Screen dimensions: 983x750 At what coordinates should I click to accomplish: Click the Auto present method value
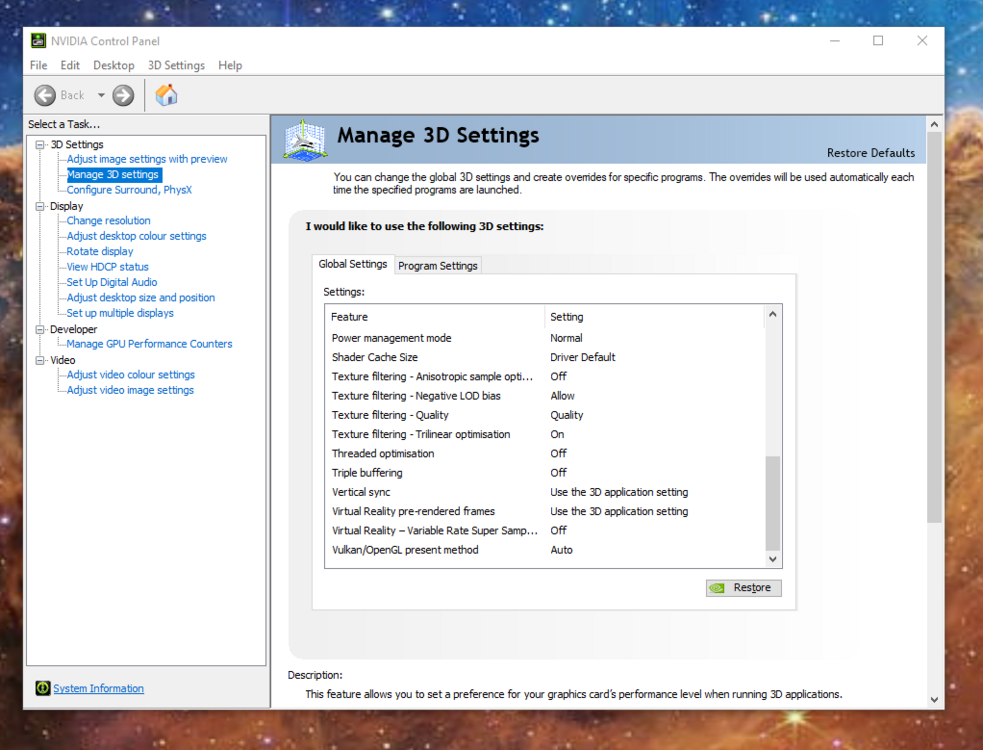561,550
